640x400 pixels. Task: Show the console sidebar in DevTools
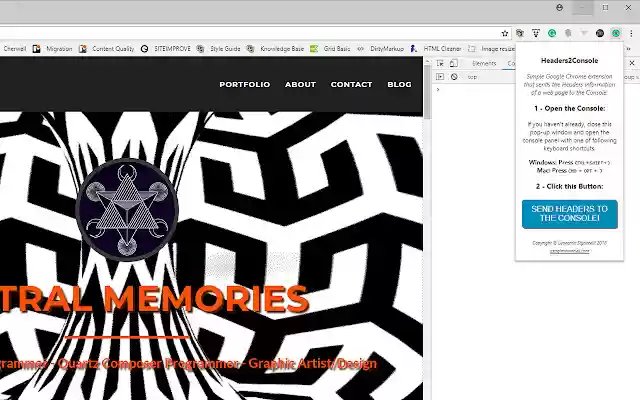(440, 77)
